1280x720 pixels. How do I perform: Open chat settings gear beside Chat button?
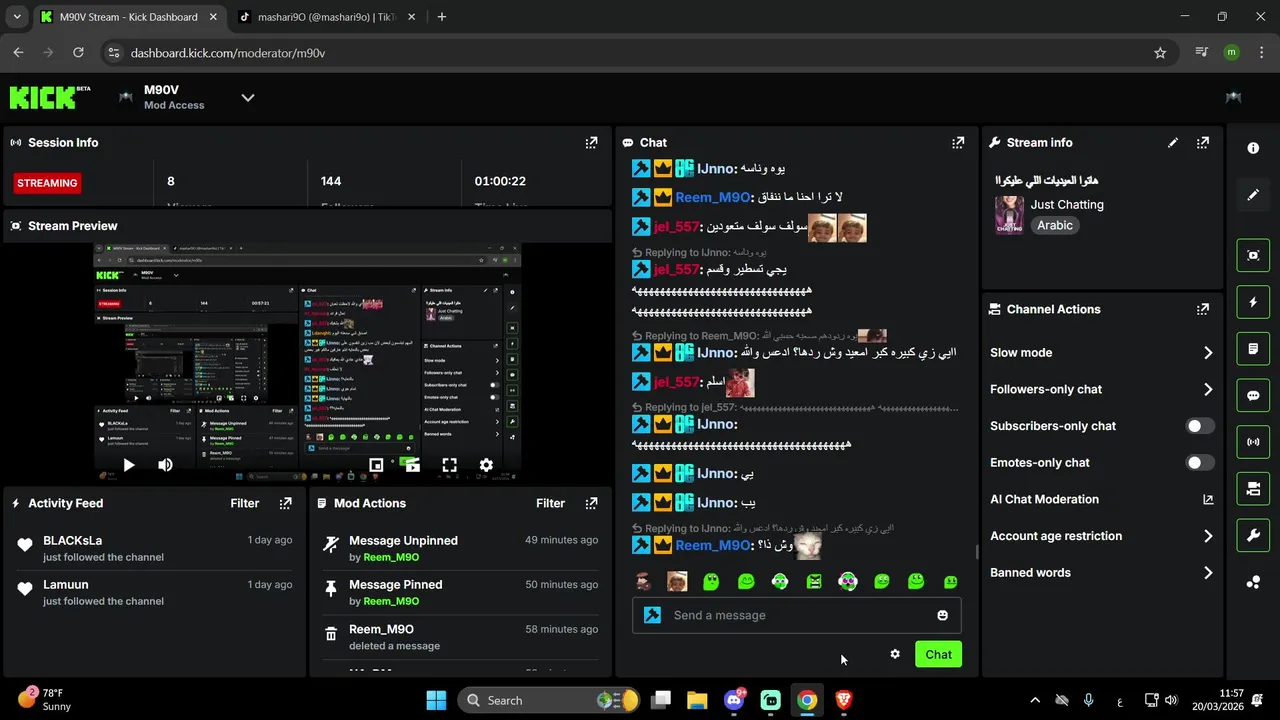coord(895,654)
